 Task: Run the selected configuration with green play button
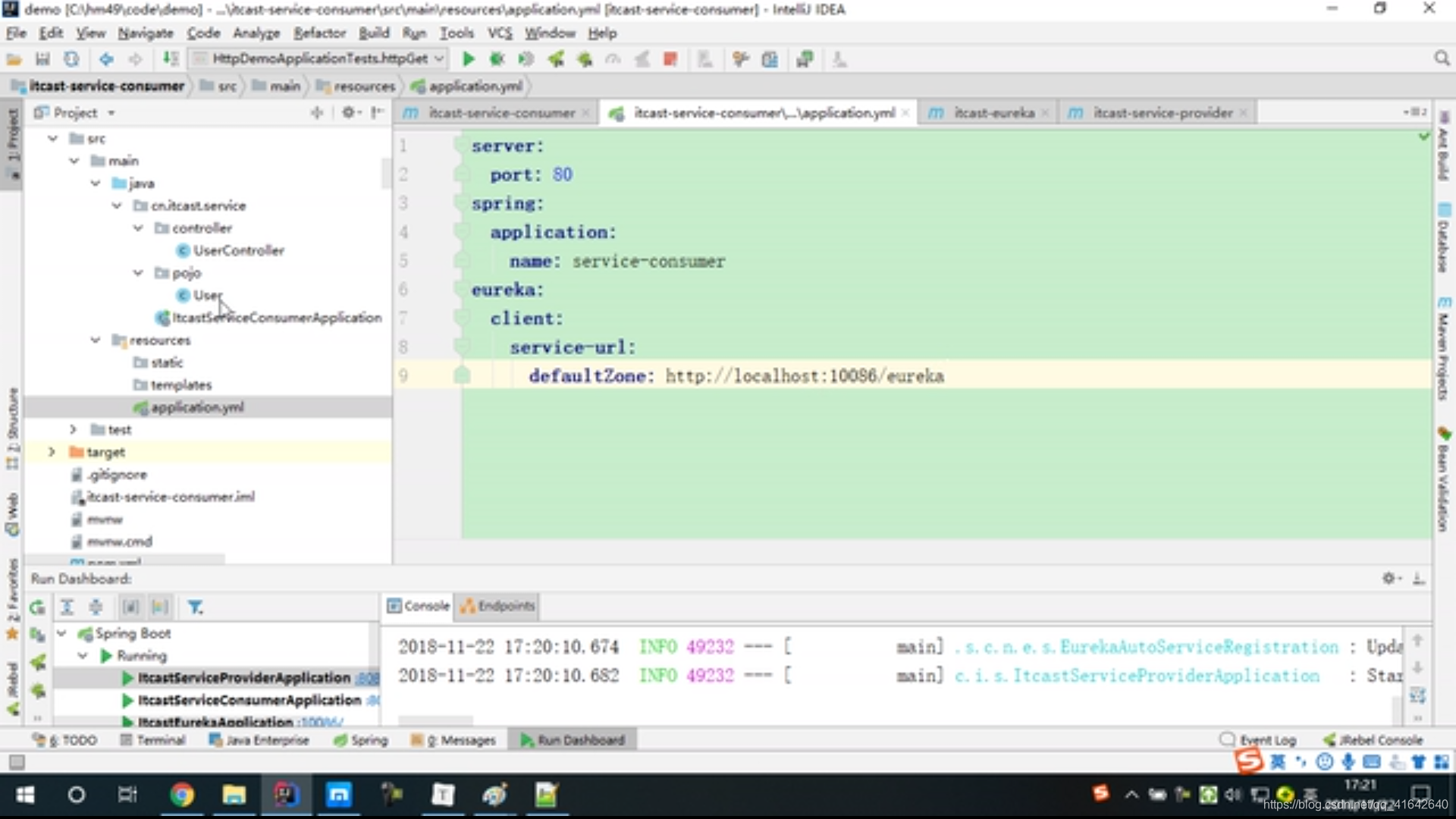click(x=468, y=59)
